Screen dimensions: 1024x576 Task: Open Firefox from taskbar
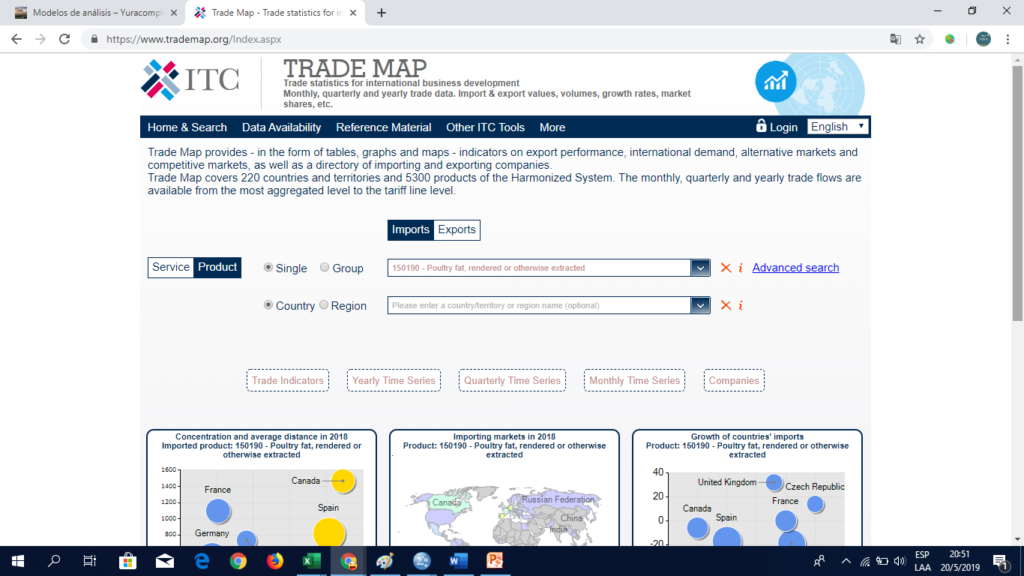275,561
